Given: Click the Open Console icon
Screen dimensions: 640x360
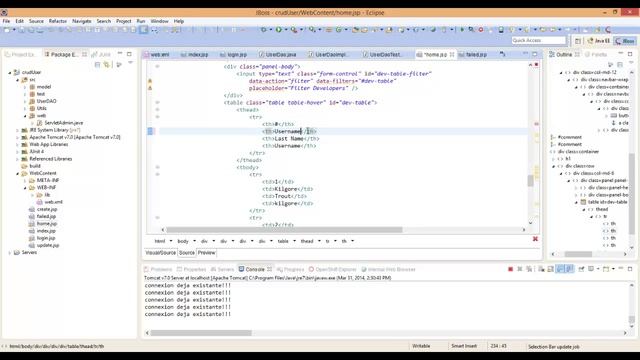Looking at the screenshot, I should pos(606,269).
